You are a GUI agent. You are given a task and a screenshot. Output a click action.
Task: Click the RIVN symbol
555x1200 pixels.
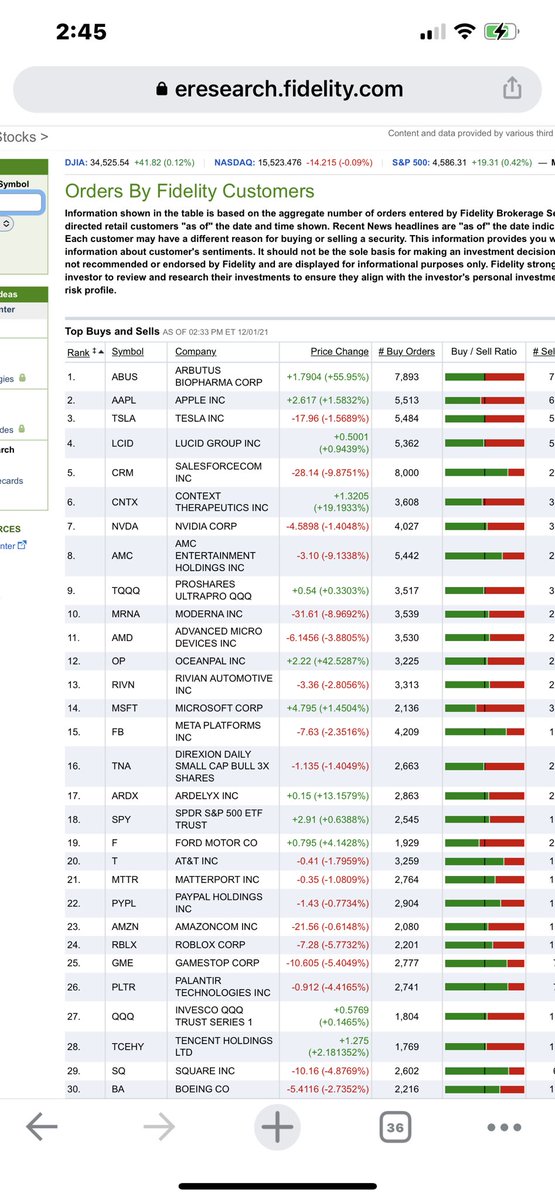coord(125,684)
